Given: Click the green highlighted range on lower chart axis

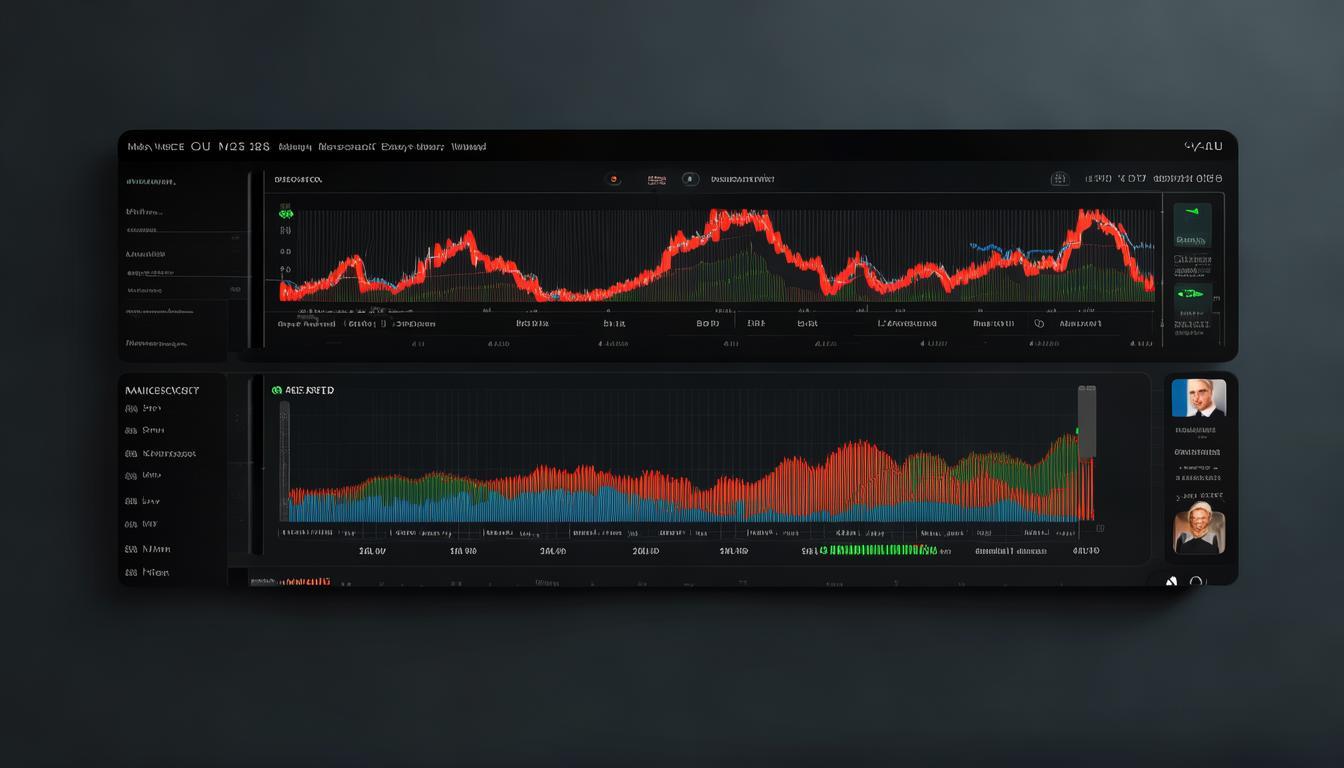Looking at the screenshot, I should coord(878,550).
